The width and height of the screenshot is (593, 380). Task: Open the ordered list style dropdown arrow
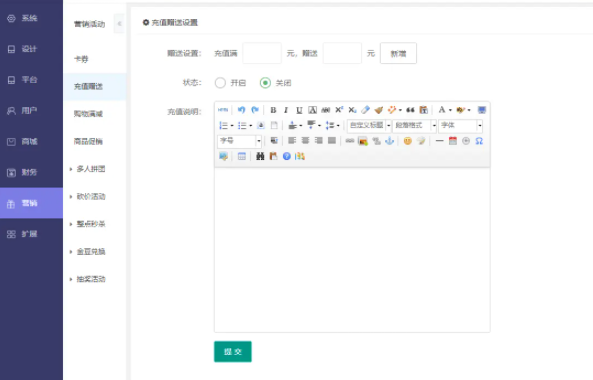[x=232, y=126]
